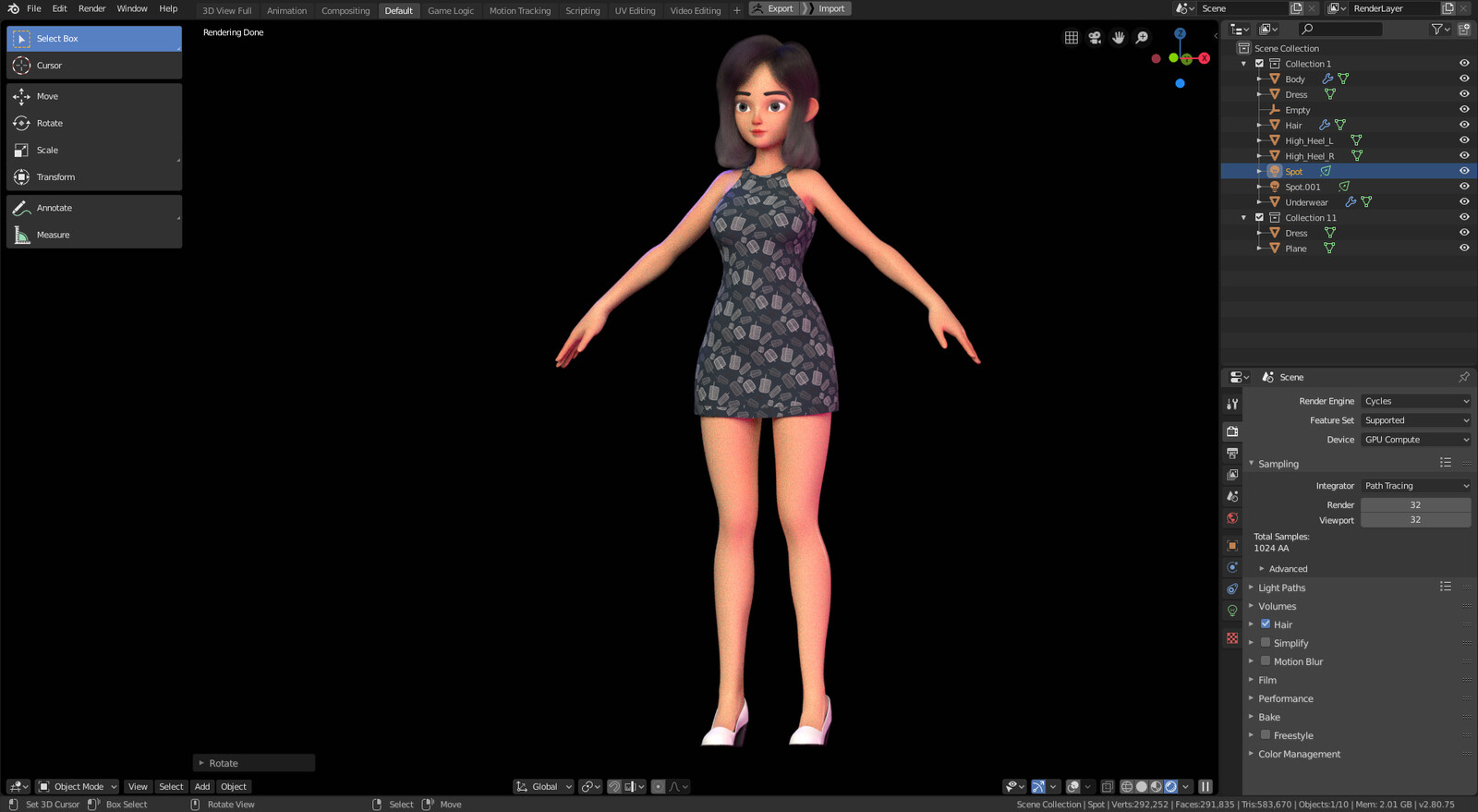Screen dimensions: 1478x812
Task: Expand the Advanced sampling subpanel
Action: tap(1288, 569)
